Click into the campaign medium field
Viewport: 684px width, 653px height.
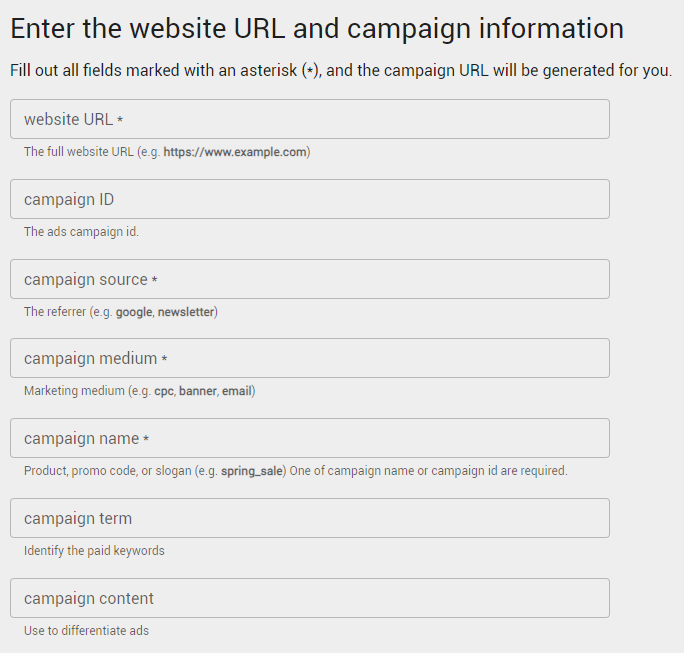[x=309, y=358]
